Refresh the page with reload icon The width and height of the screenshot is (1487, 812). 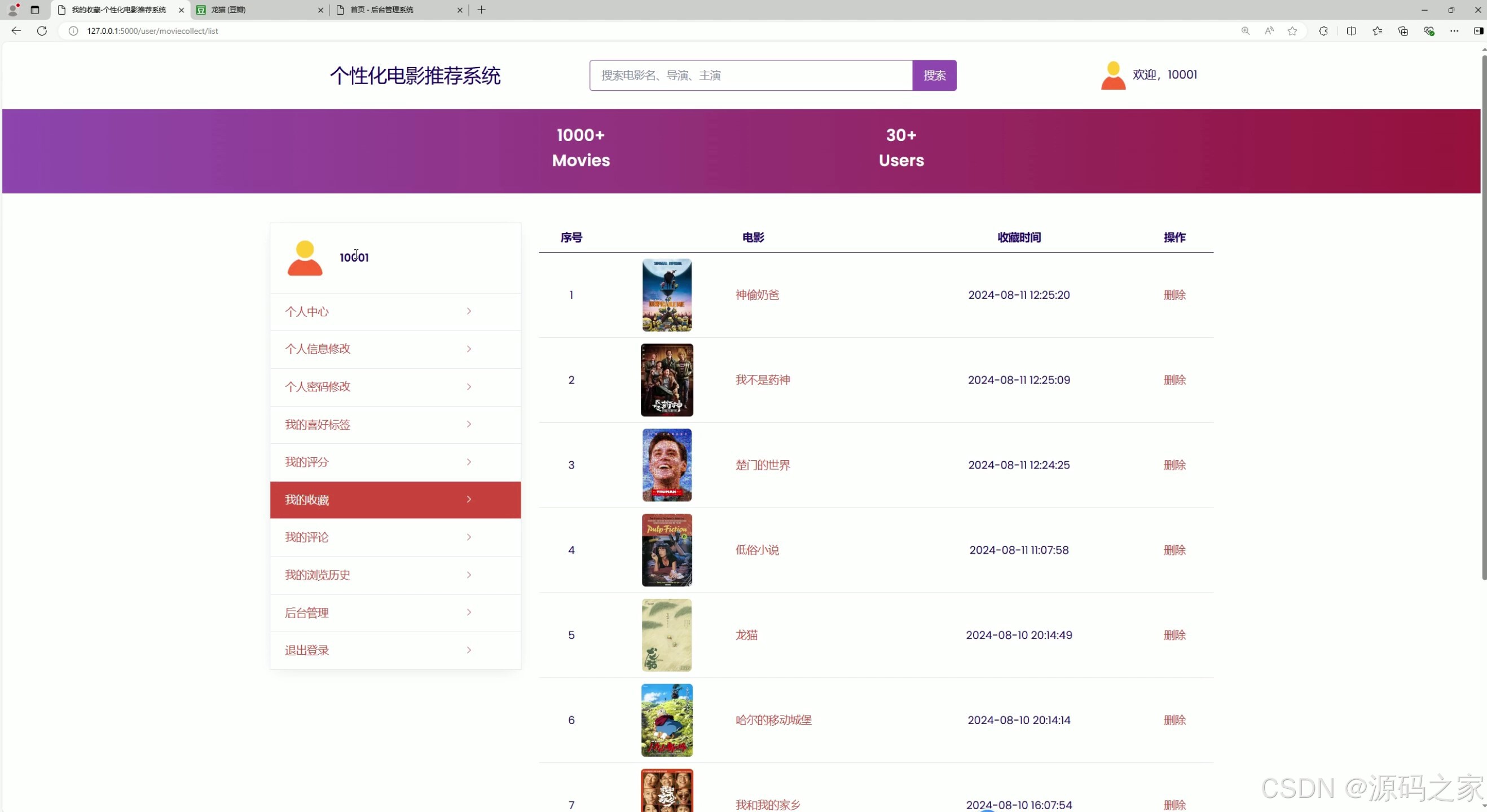tap(42, 30)
